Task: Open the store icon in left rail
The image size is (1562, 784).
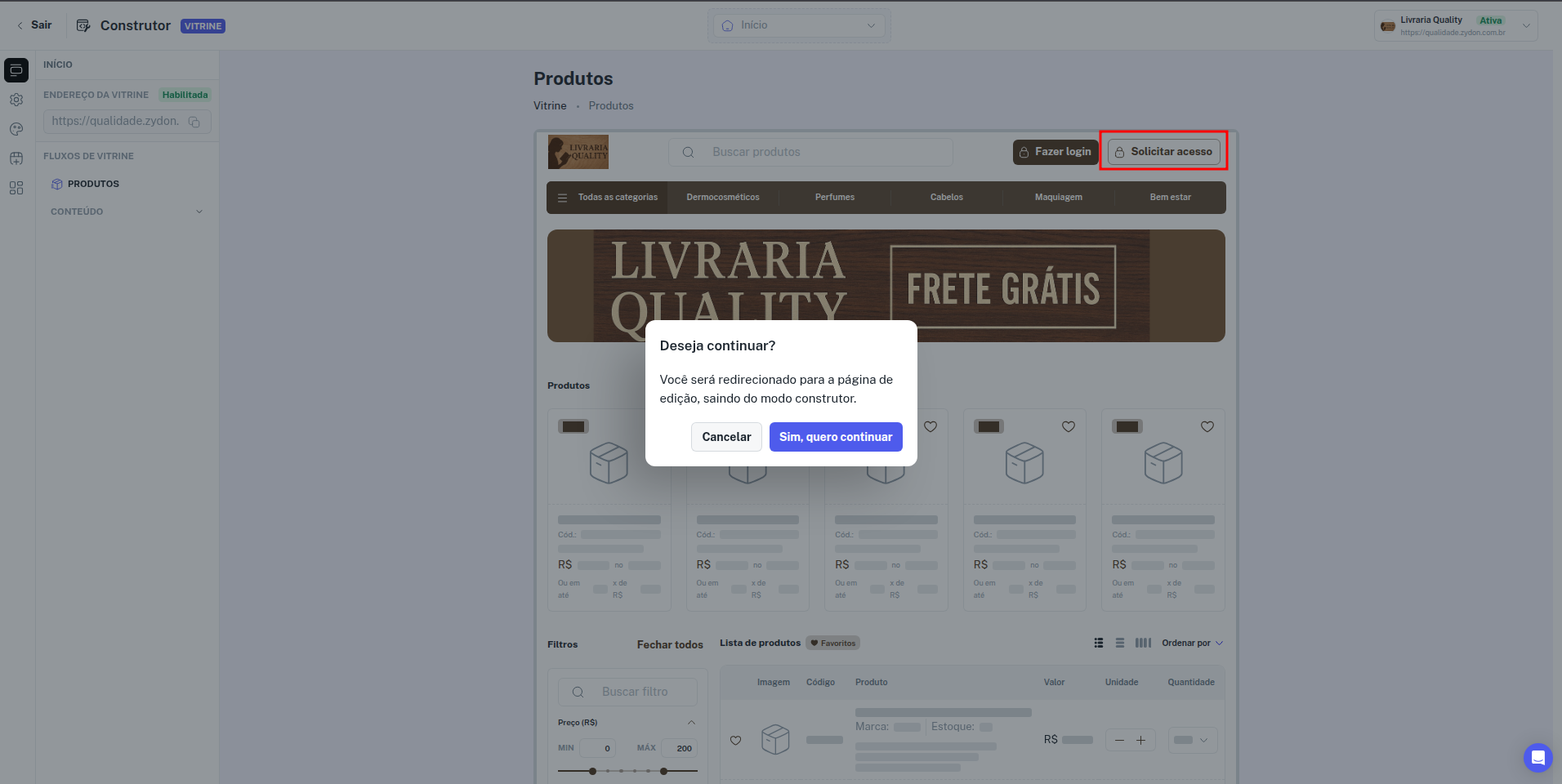Action: (16, 158)
